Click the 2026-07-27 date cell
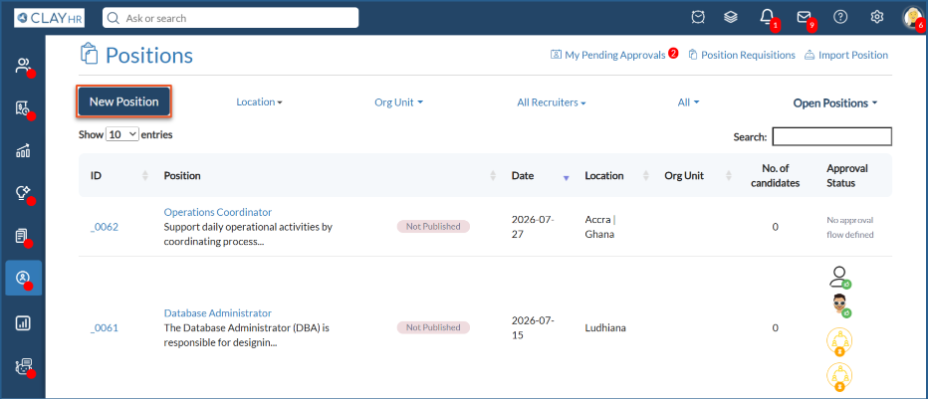The width and height of the screenshot is (928, 399). pyautogui.click(x=533, y=227)
